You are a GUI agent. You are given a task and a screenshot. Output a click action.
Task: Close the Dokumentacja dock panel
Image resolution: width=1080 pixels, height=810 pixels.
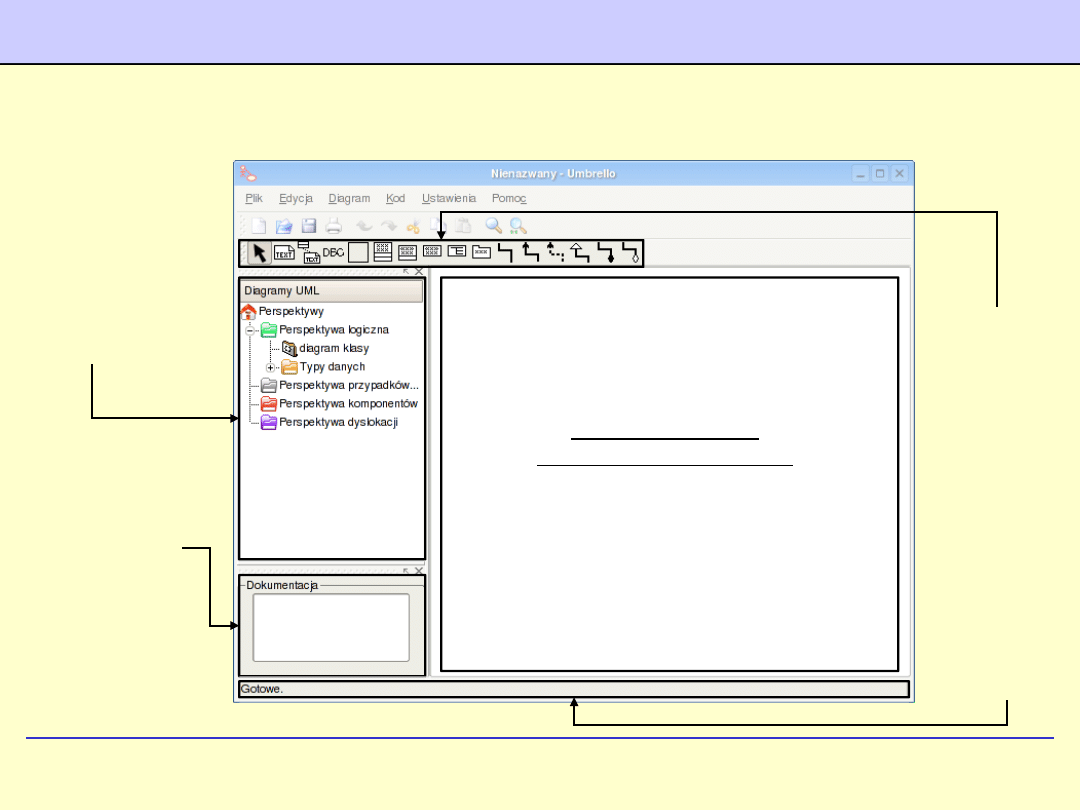419,570
